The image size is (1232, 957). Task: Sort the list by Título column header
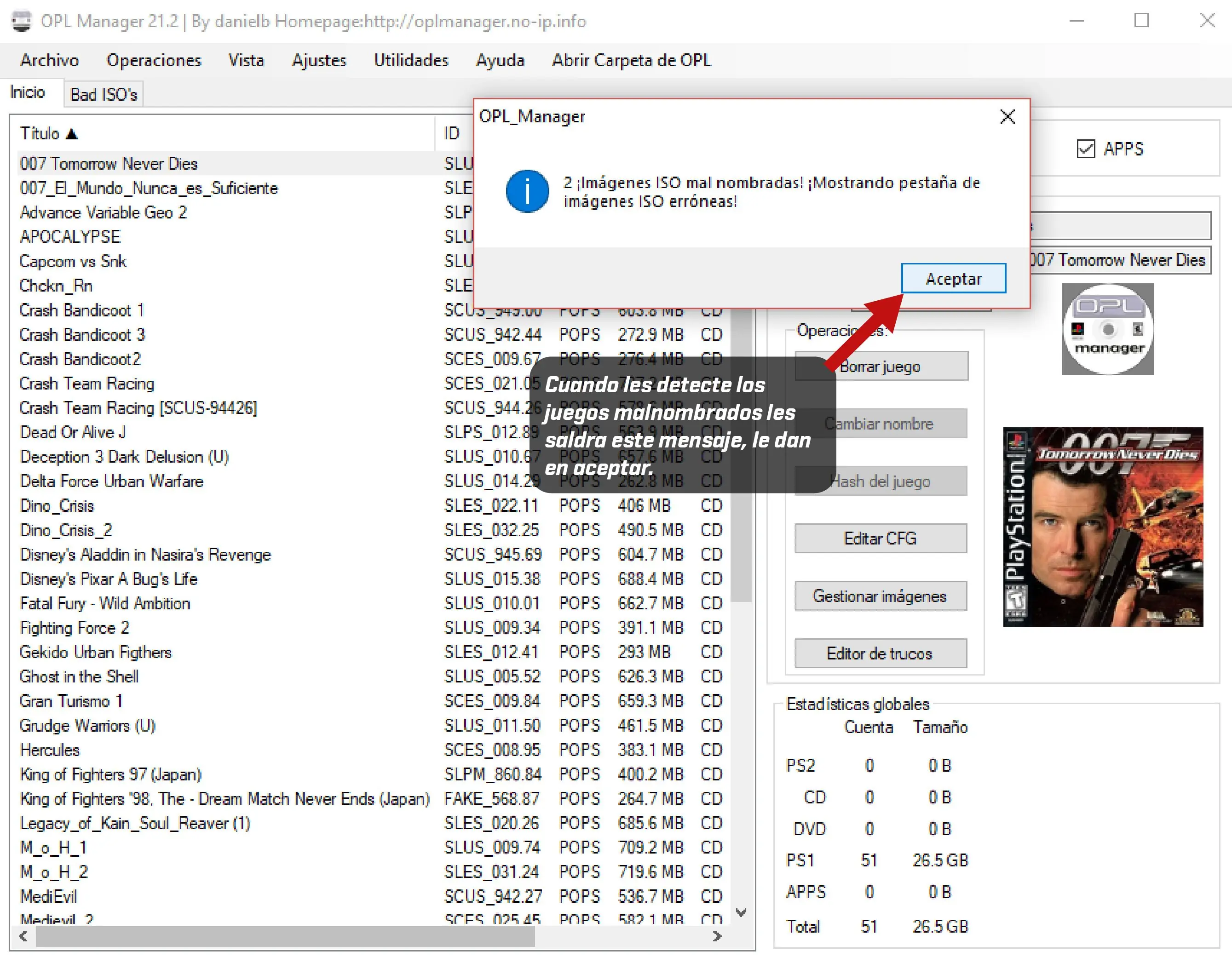pos(225,134)
